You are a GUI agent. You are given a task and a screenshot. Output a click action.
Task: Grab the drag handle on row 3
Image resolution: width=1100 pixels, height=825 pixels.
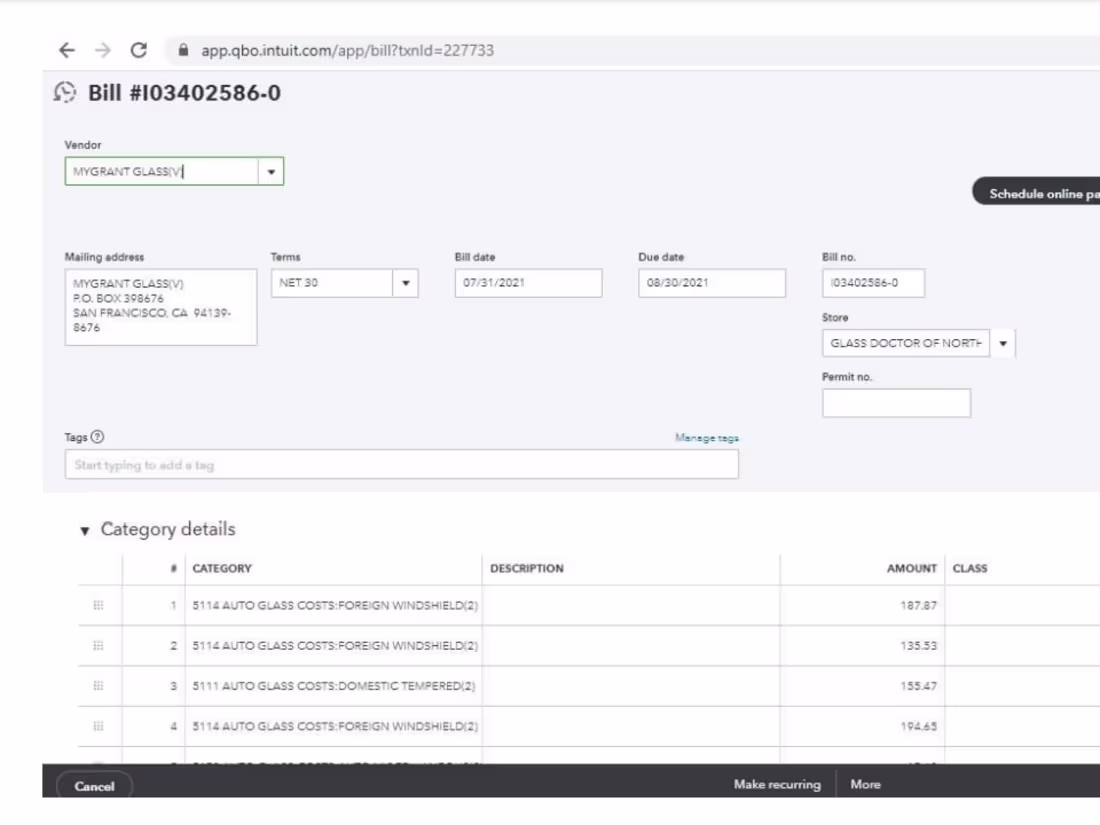(x=98, y=685)
